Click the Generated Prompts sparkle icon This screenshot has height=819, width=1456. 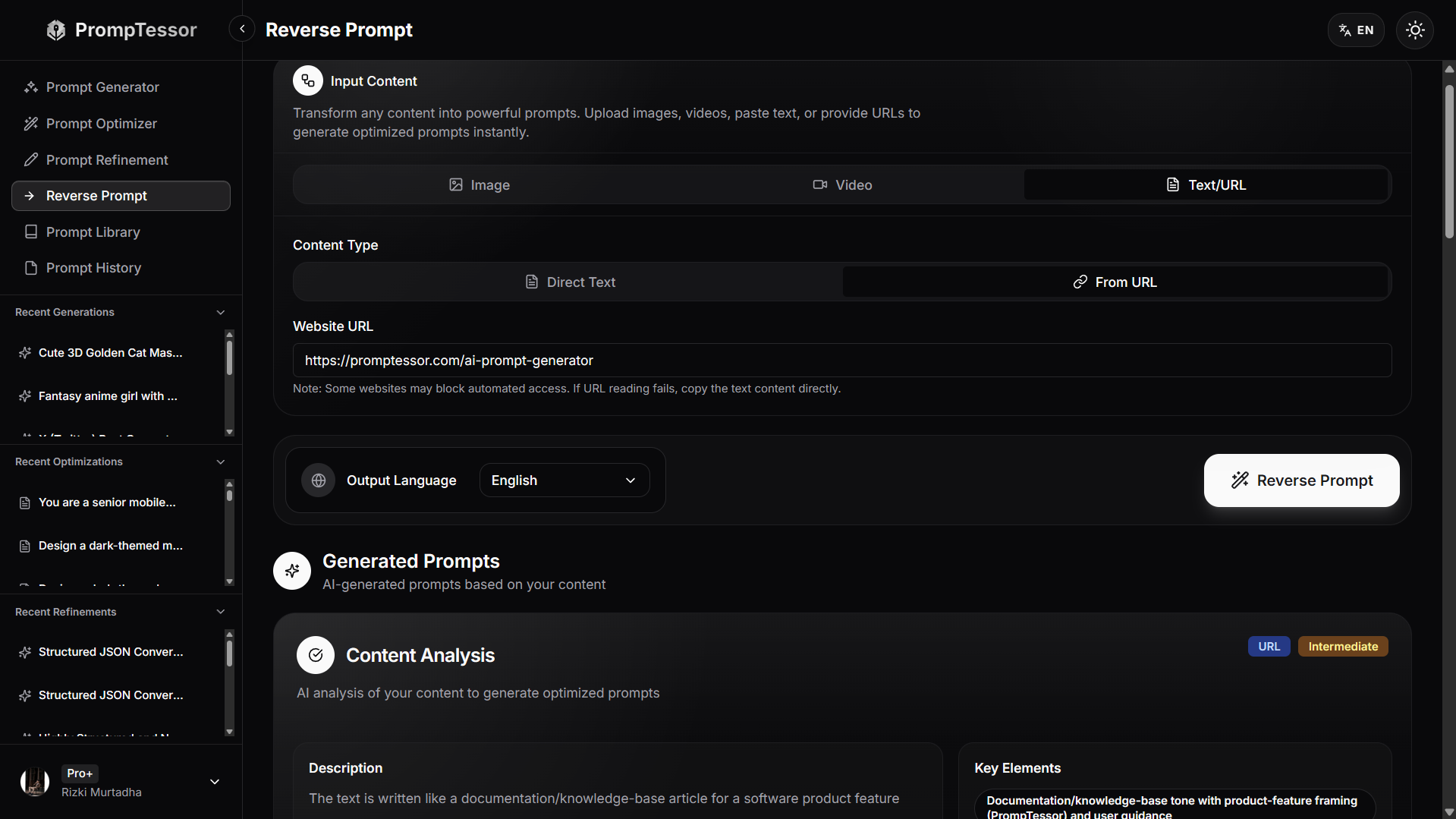tap(292, 571)
